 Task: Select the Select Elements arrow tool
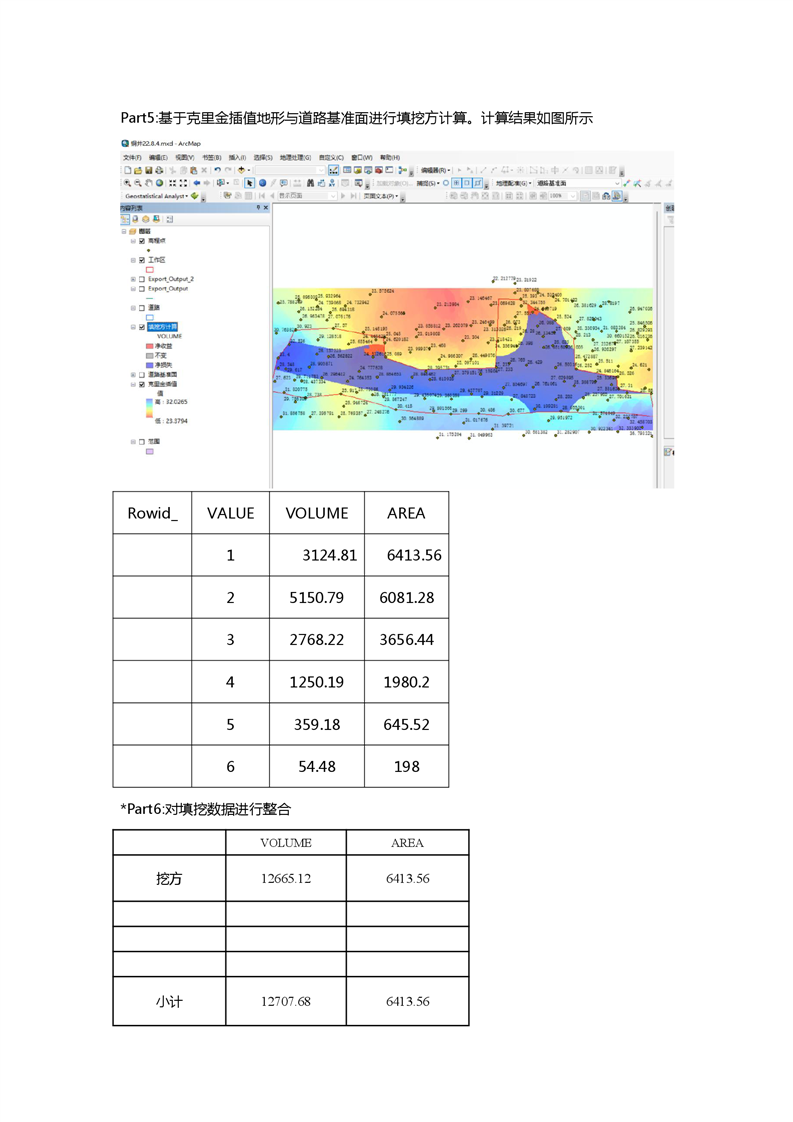click(250, 184)
